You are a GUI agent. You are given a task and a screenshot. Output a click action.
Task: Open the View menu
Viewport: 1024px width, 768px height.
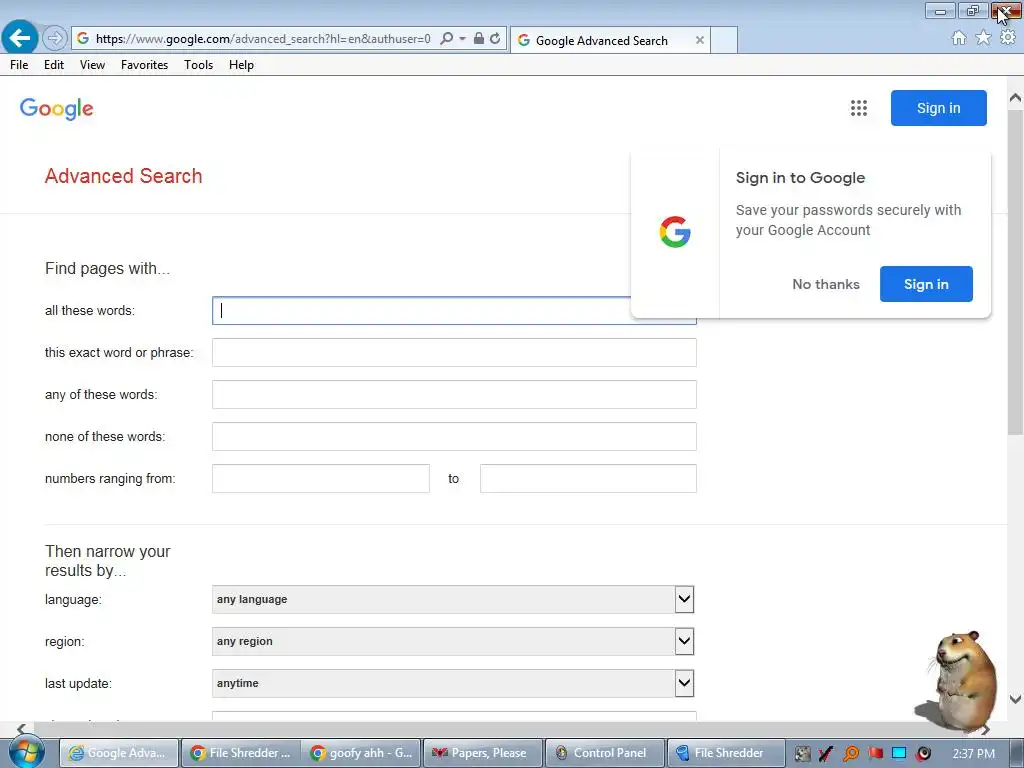(x=92, y=65)
